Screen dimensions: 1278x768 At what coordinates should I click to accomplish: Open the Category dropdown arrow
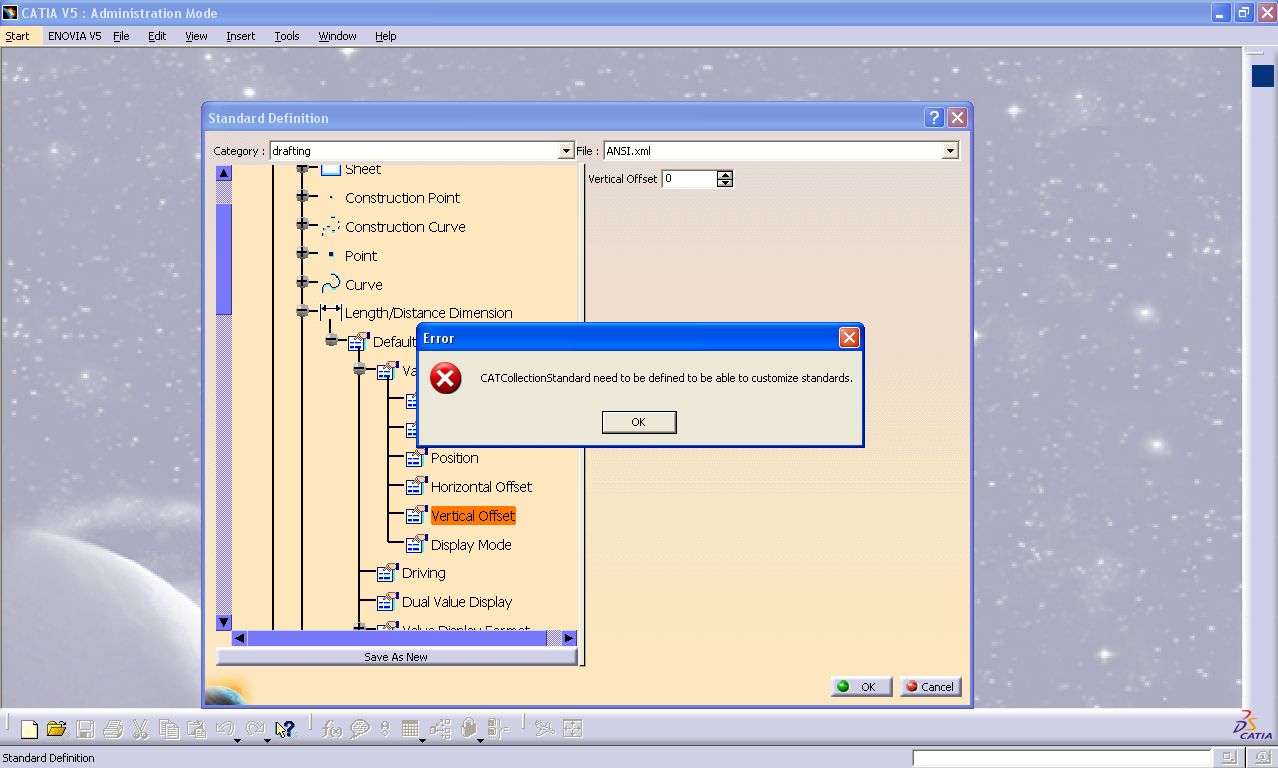click(x=566, y=151)
